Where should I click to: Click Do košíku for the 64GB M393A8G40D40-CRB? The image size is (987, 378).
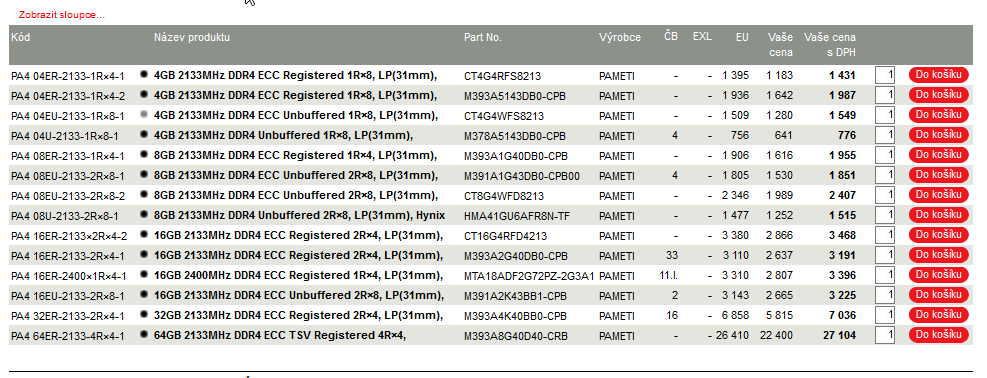coord(938,335)
